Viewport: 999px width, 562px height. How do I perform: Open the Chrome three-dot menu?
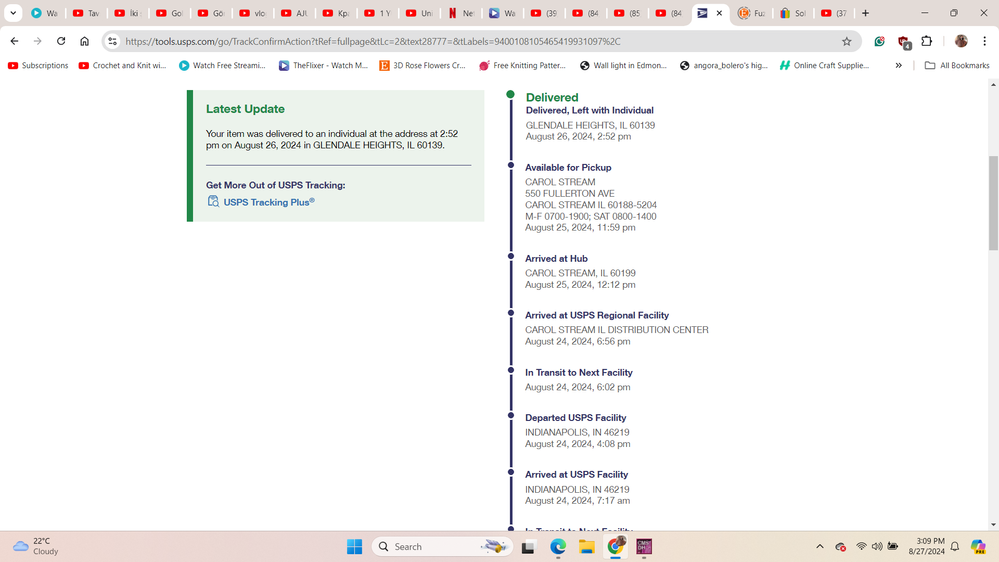[x=984, y=41]
